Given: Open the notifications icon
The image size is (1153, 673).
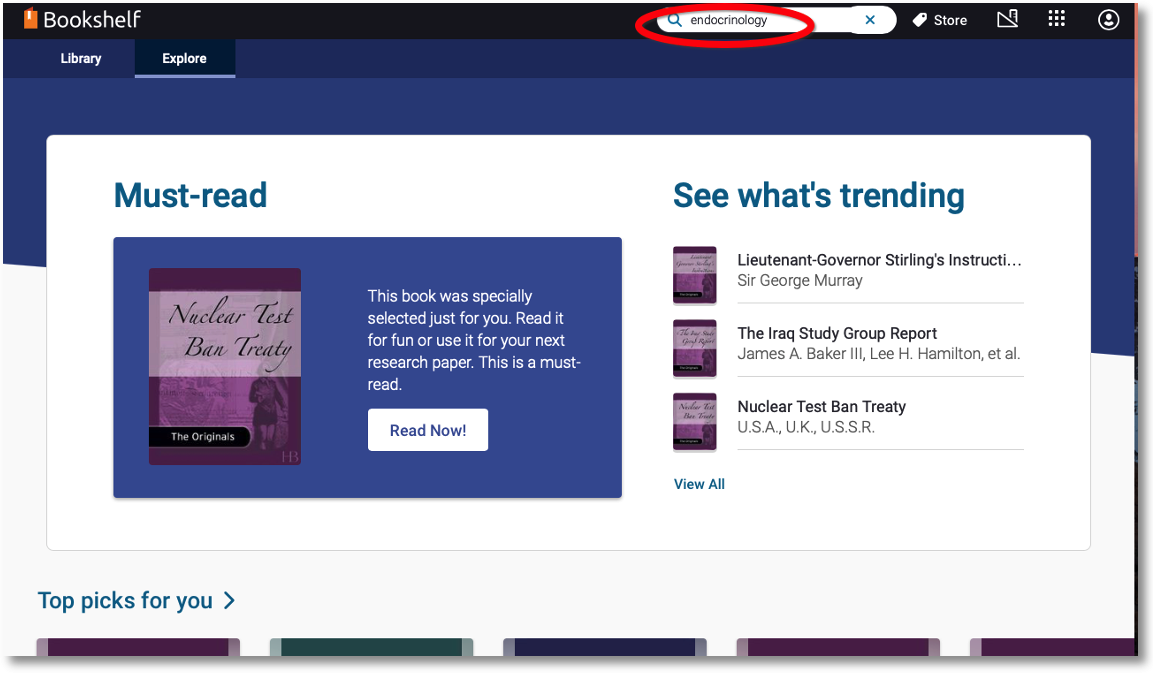Looking at the screenshot, I should point(1007,19).
